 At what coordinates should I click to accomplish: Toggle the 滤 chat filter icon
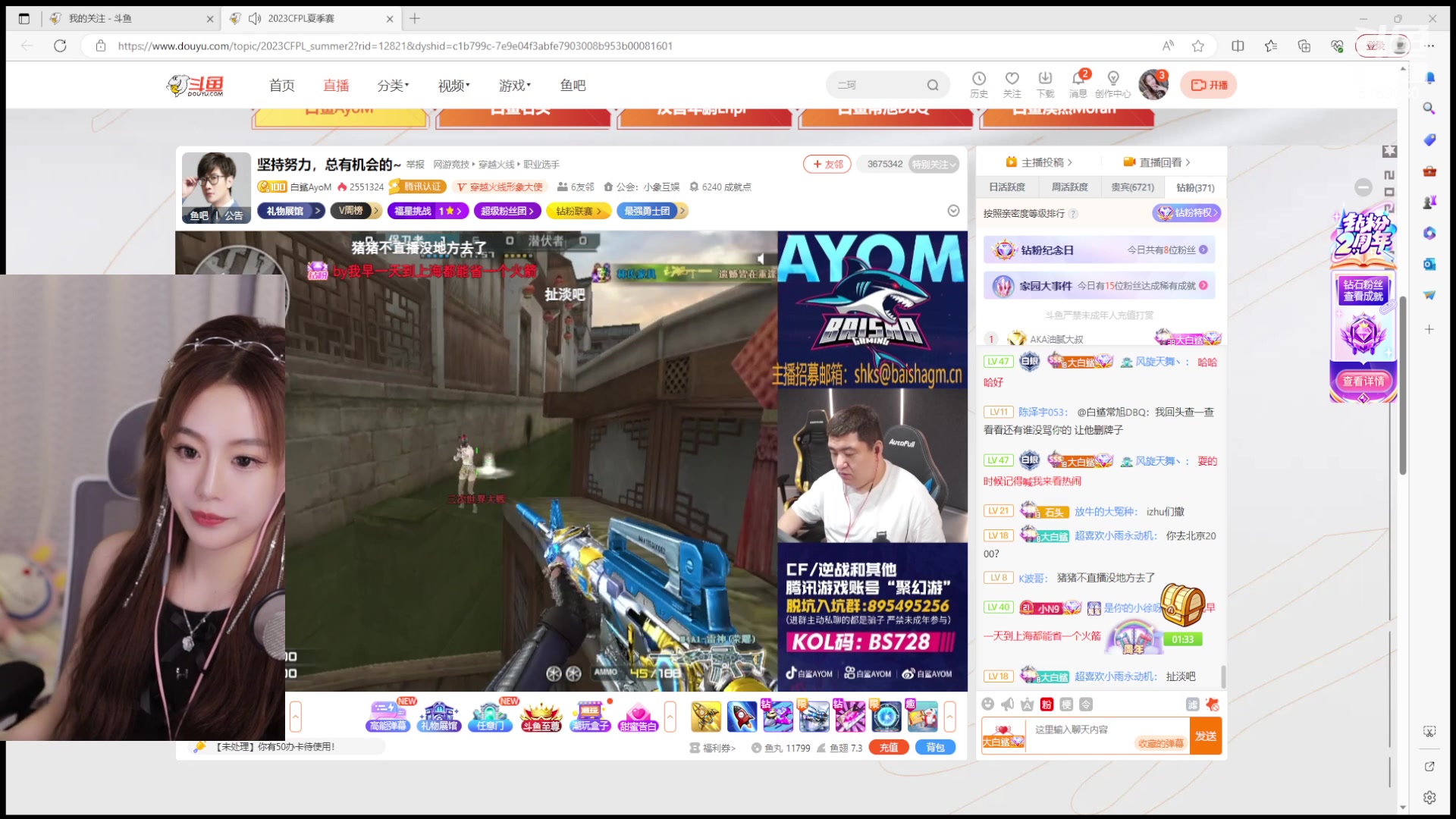click(1193, 704)
